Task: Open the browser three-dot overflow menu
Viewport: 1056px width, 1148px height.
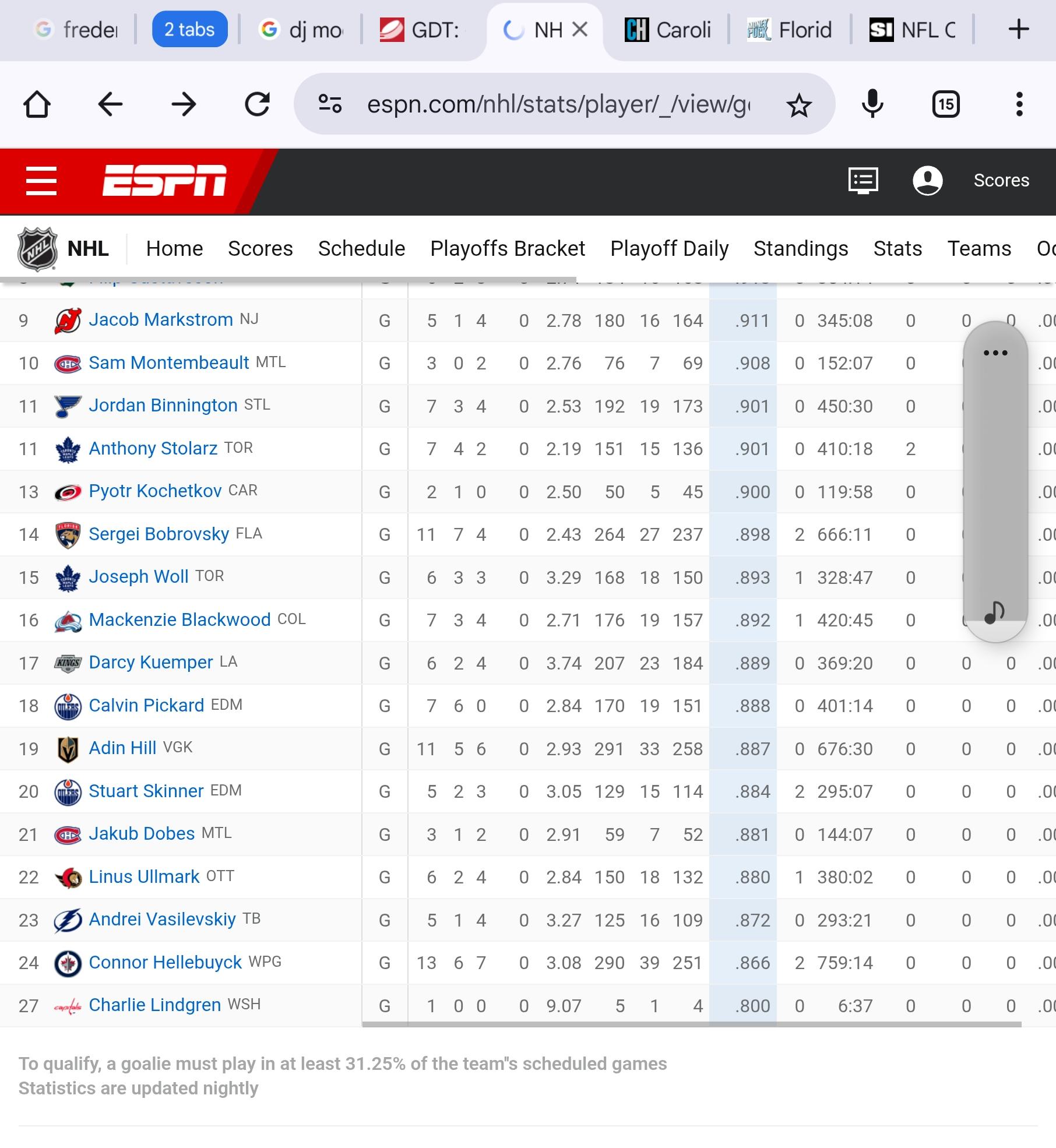Action: [x=1019, y=104]
